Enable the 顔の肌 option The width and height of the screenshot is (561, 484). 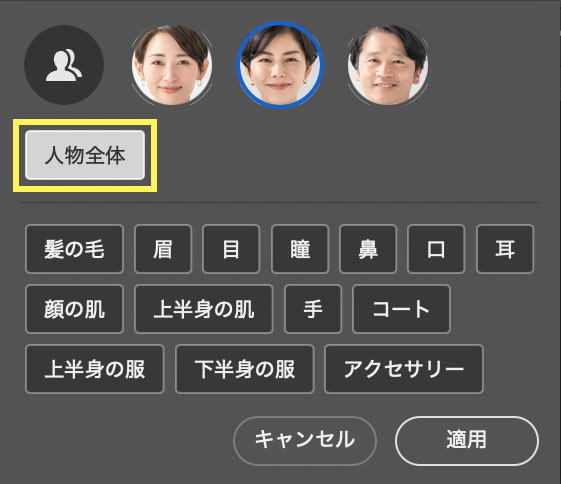coord(74,309)
